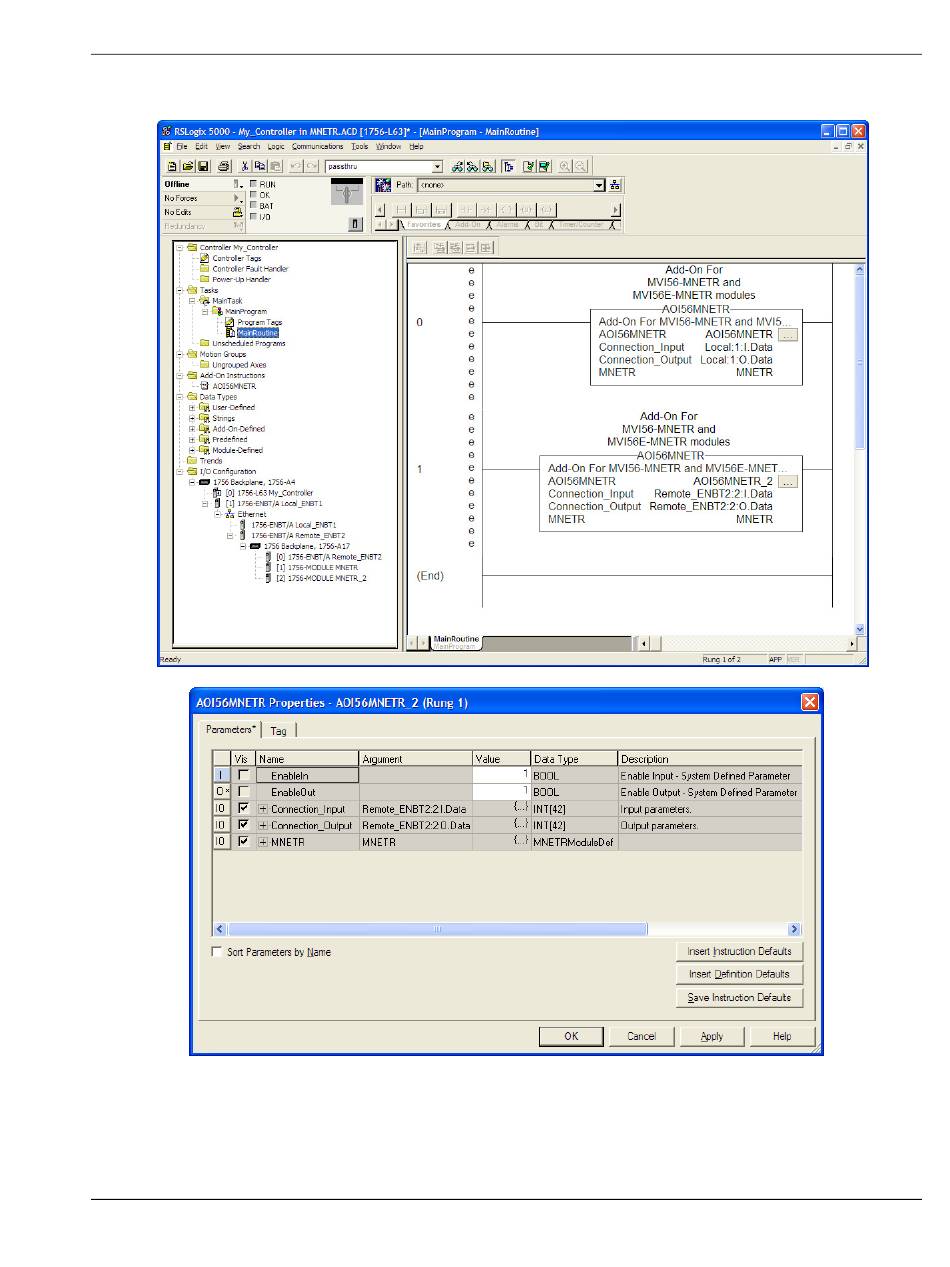Click OK in AOI56MNETR Properties dialog
This screenshot has width=950, height=1267.
(x=571, y=1036)
